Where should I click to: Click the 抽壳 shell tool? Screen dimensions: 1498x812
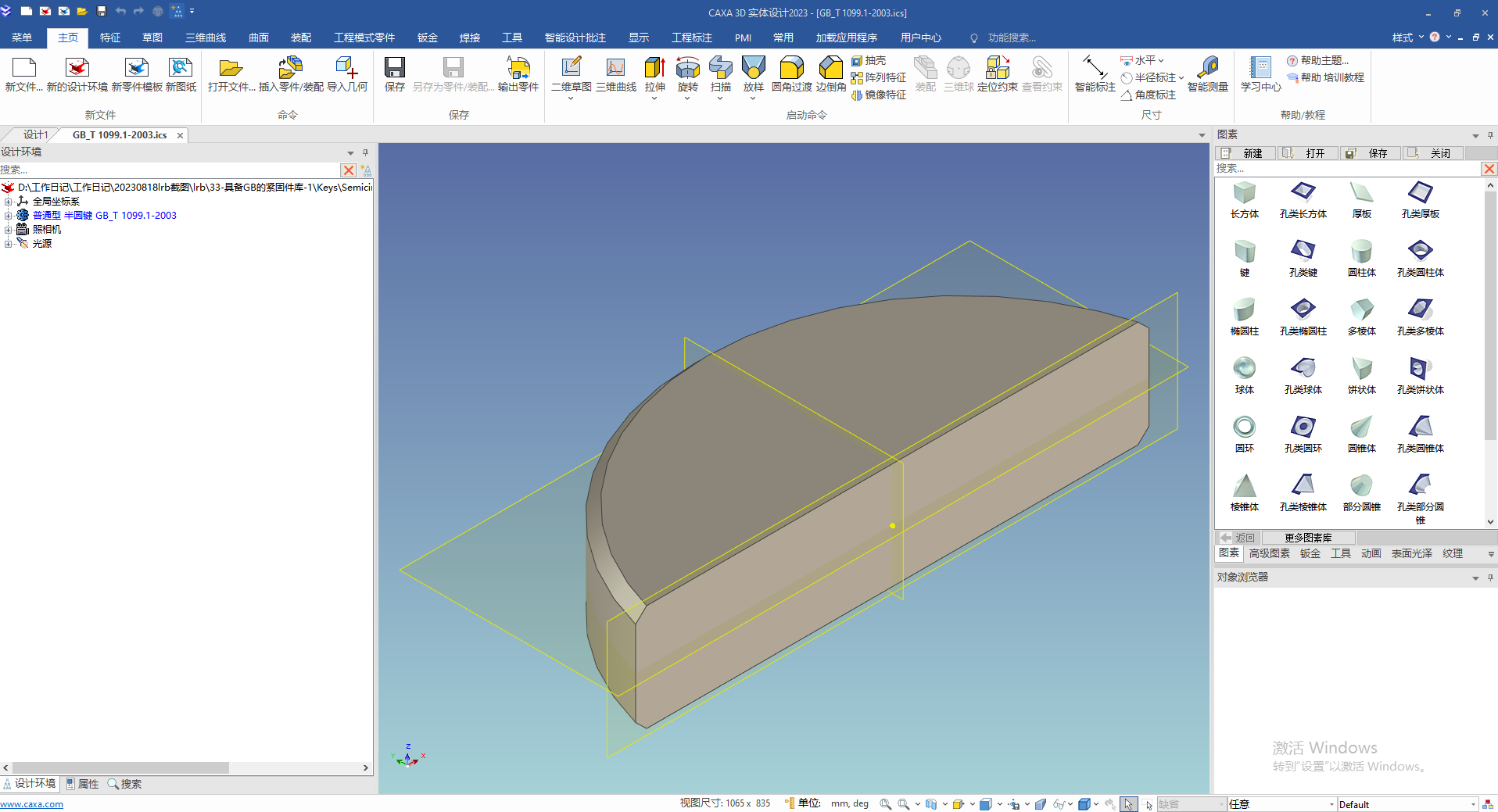(869, 60)
